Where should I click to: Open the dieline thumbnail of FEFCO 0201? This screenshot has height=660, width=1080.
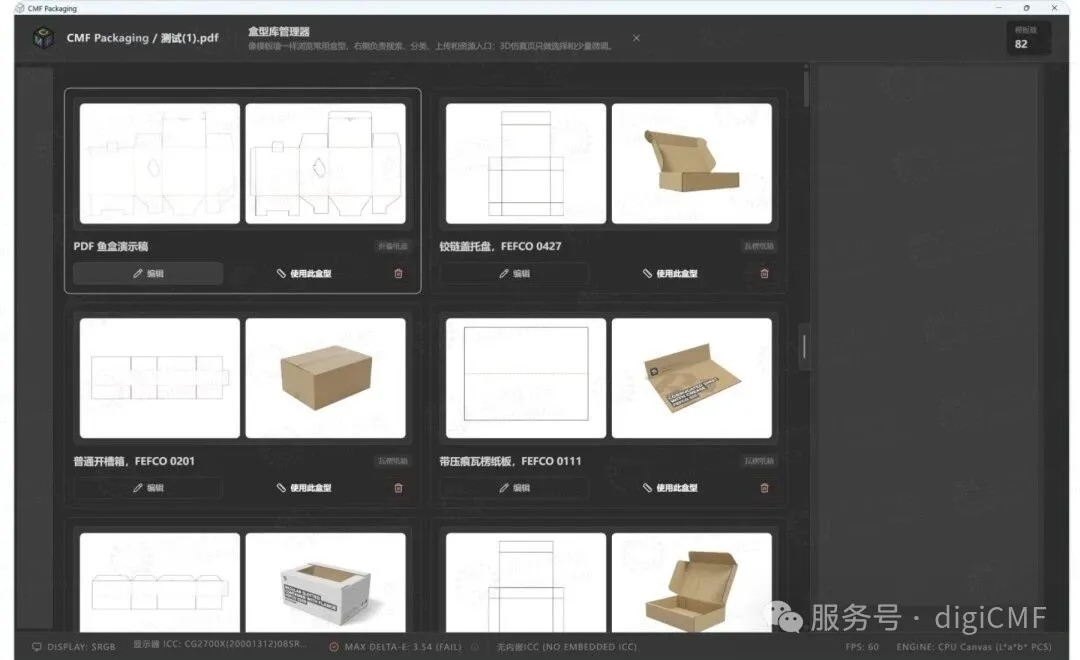click(160, 378)
